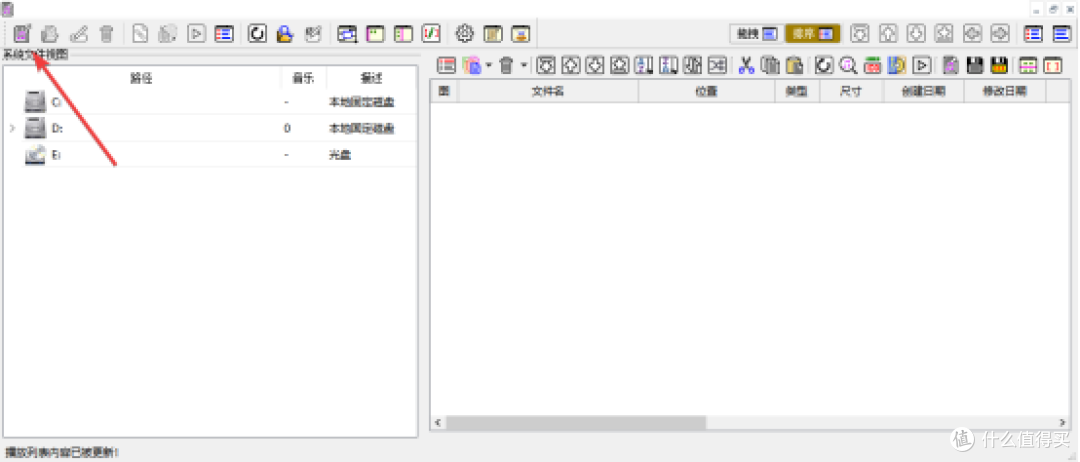
Task: Click the horizontal scrollbar thumb under file list
Action: coord(576,421)
